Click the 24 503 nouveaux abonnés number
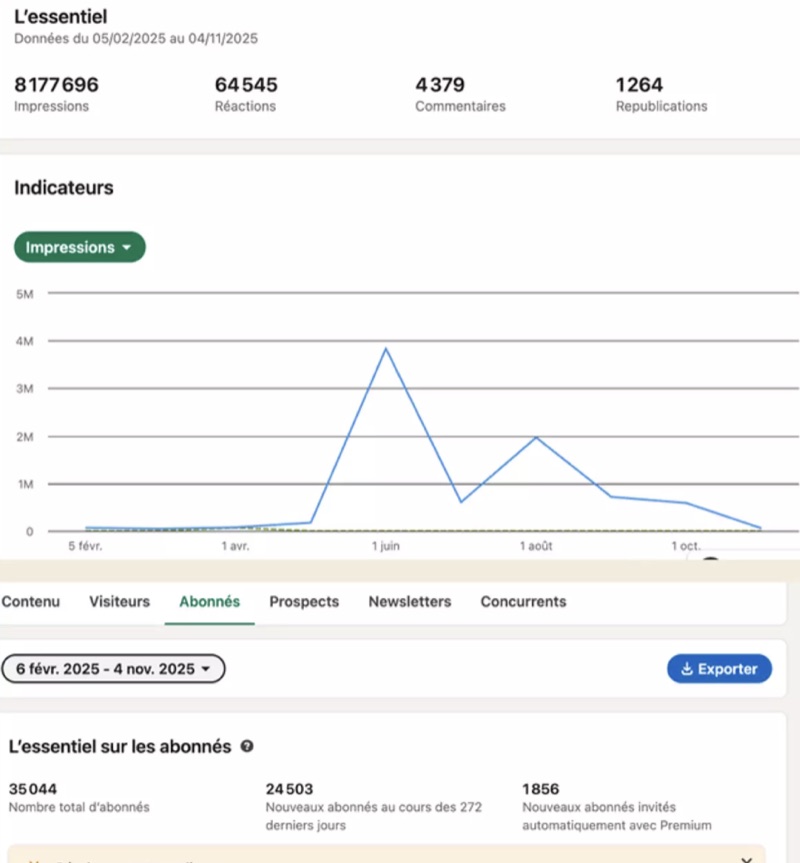This screenshot has width=800, height=863. (x=289, y=789)
